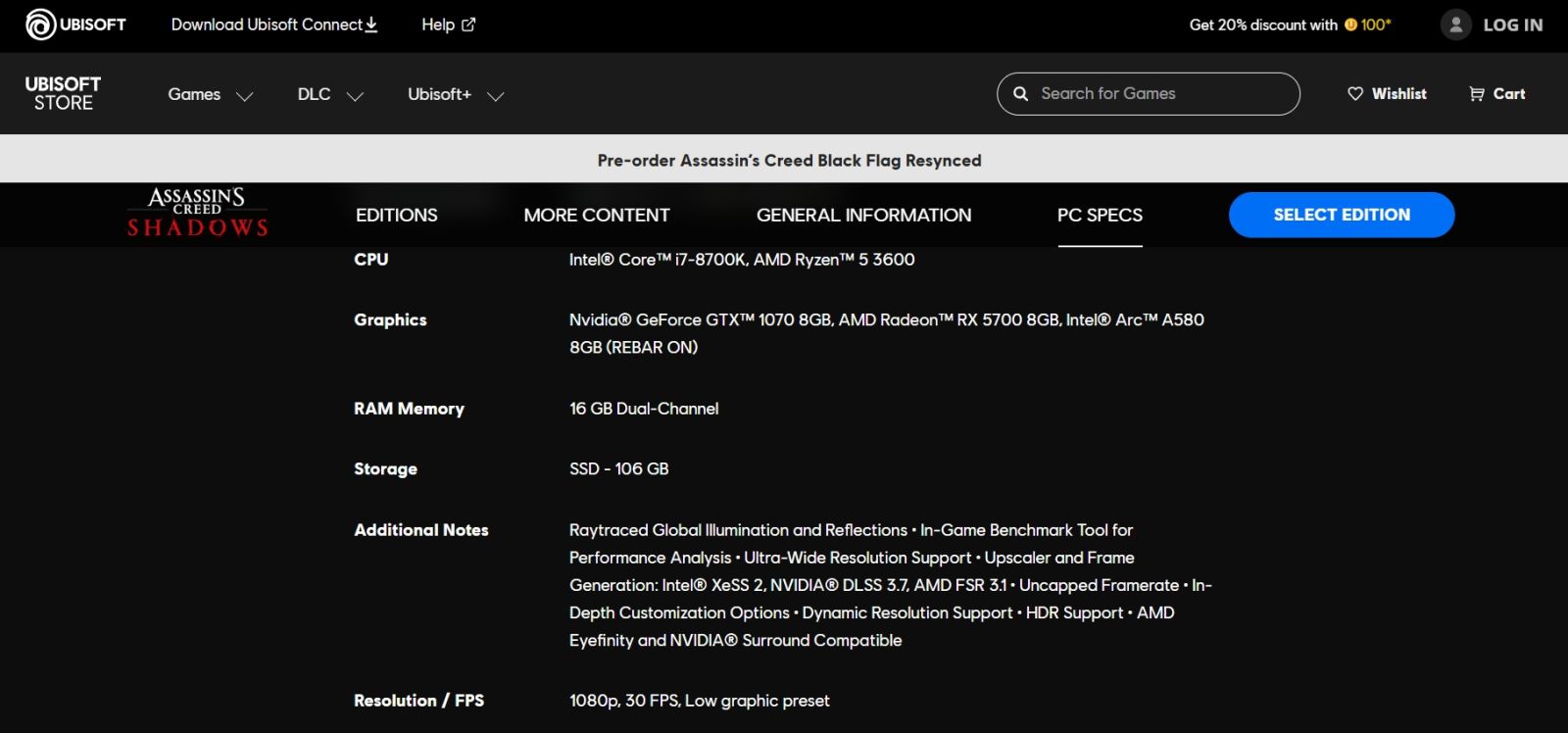1568x733 pixels.
Task: Open the Ubisoft+ dropdown menu
Action: point(456,95)
